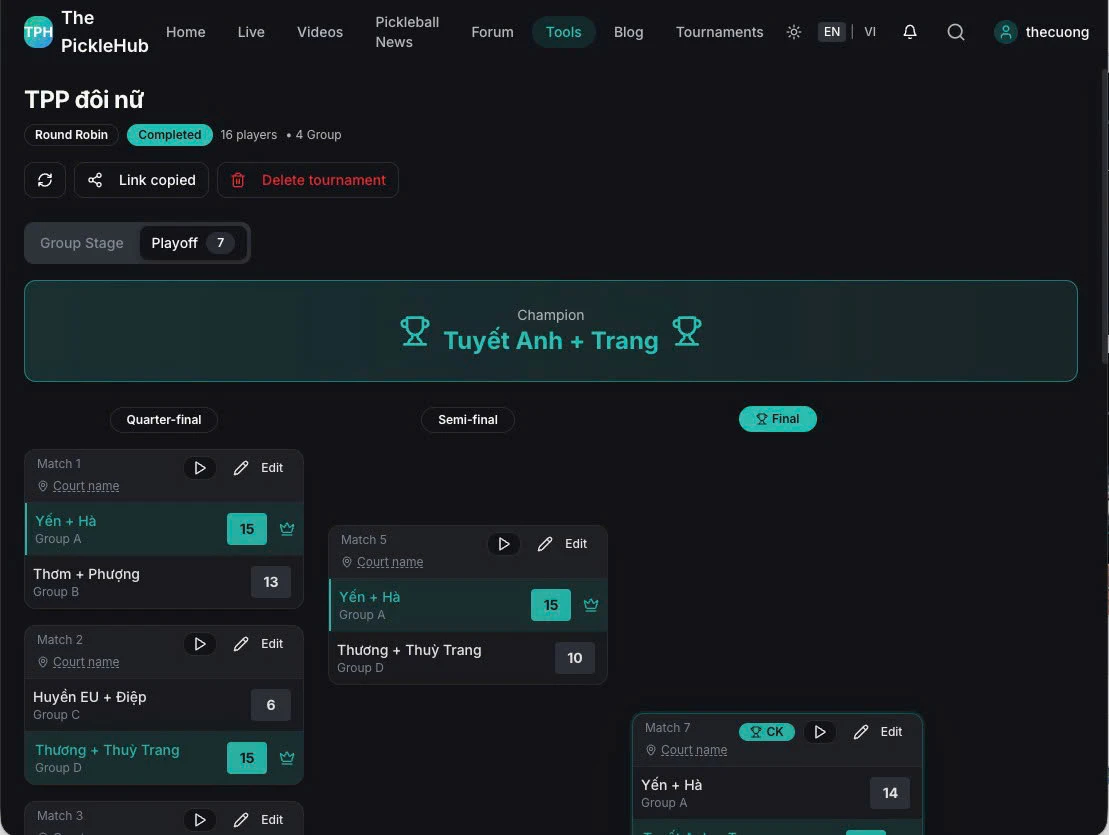Viewport: 1109px width, 835px height.
Task: Open the search icon
Action: click(x=956, y=32)
